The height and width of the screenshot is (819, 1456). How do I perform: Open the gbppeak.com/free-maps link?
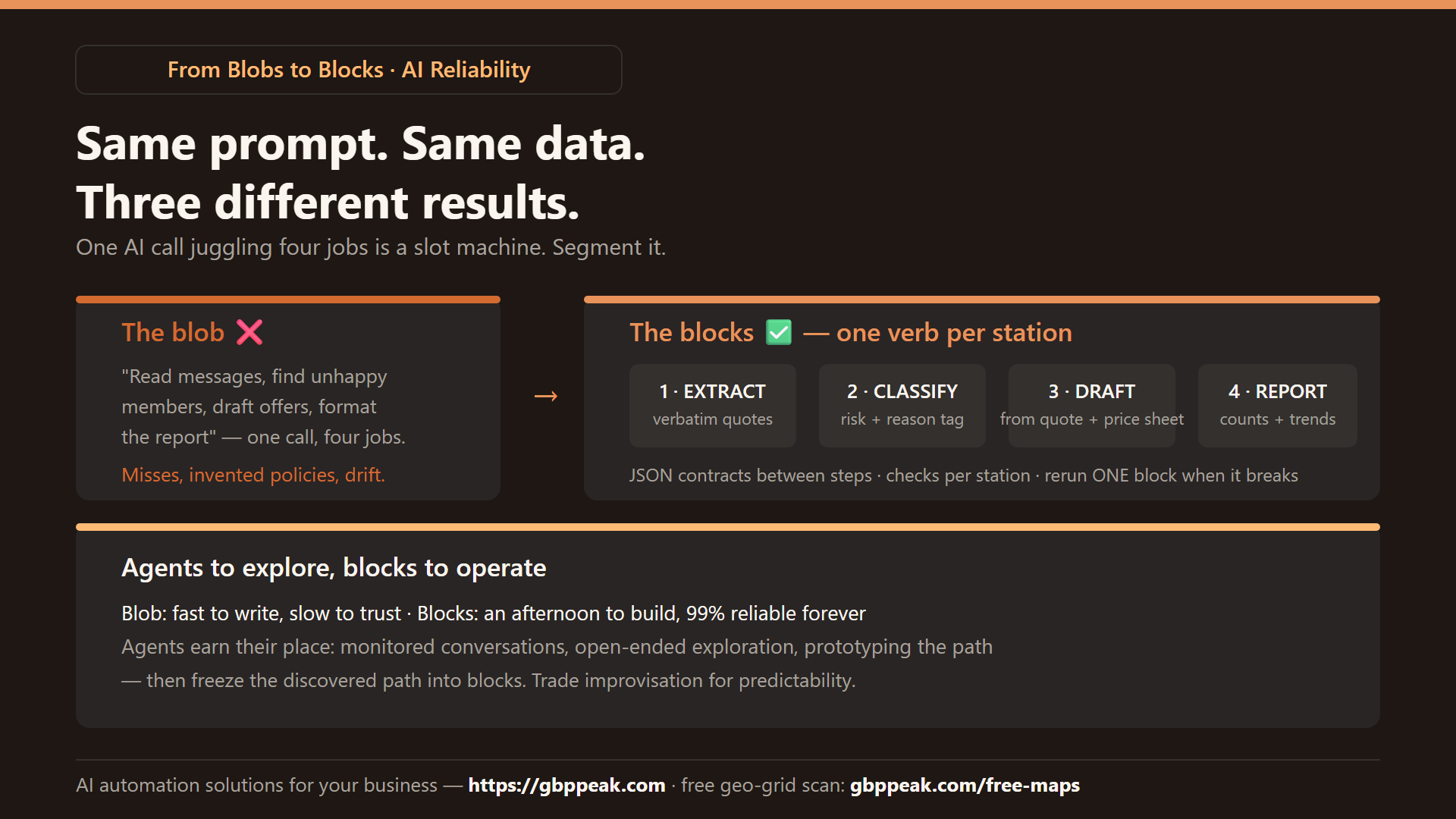965,785
